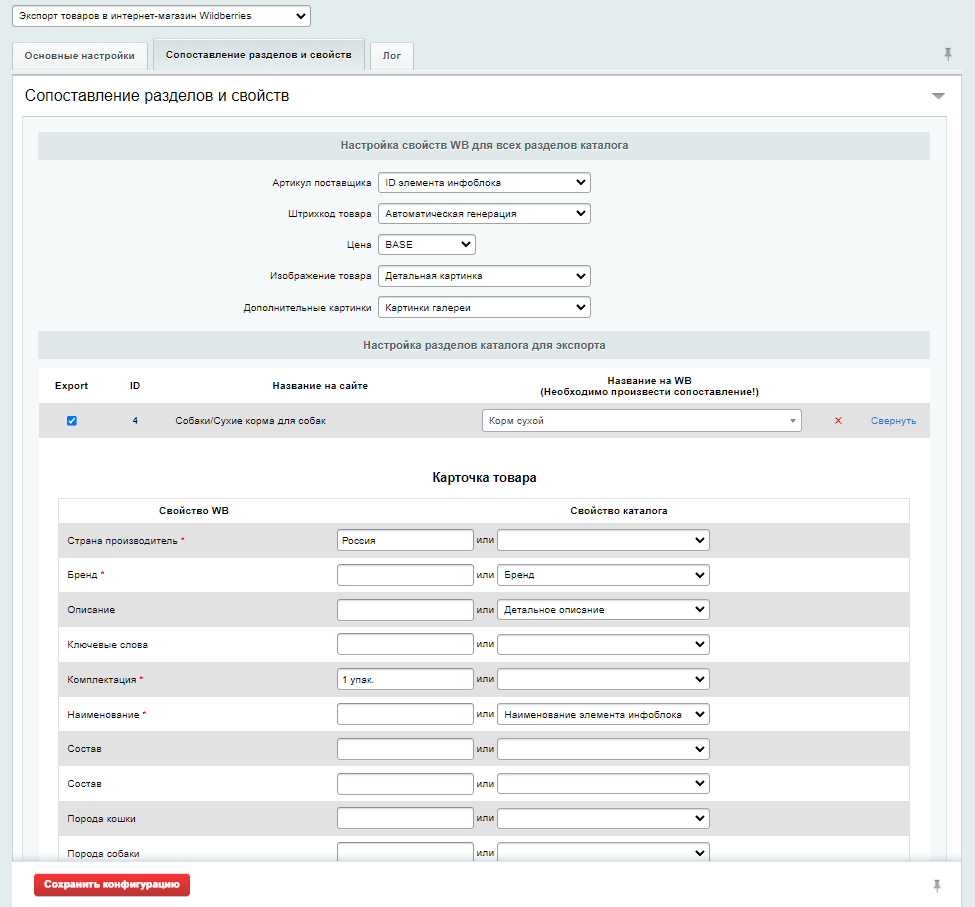Expand the Изображение товара dropdown
Viewport: 975px width, 907px height.
coord(484,276)
